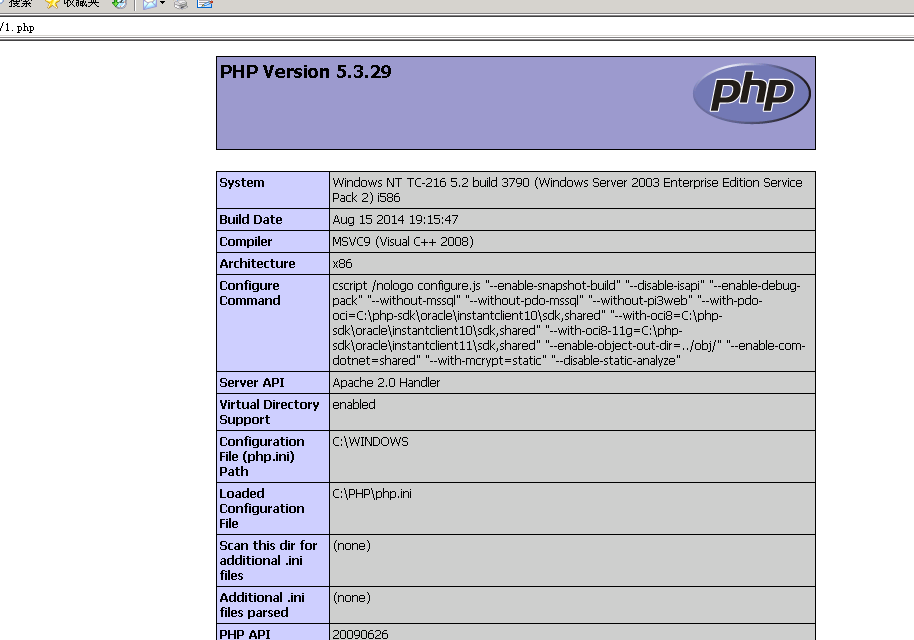Click the Server API label
The height and width of the screenshot is (640, 914).
252,383
